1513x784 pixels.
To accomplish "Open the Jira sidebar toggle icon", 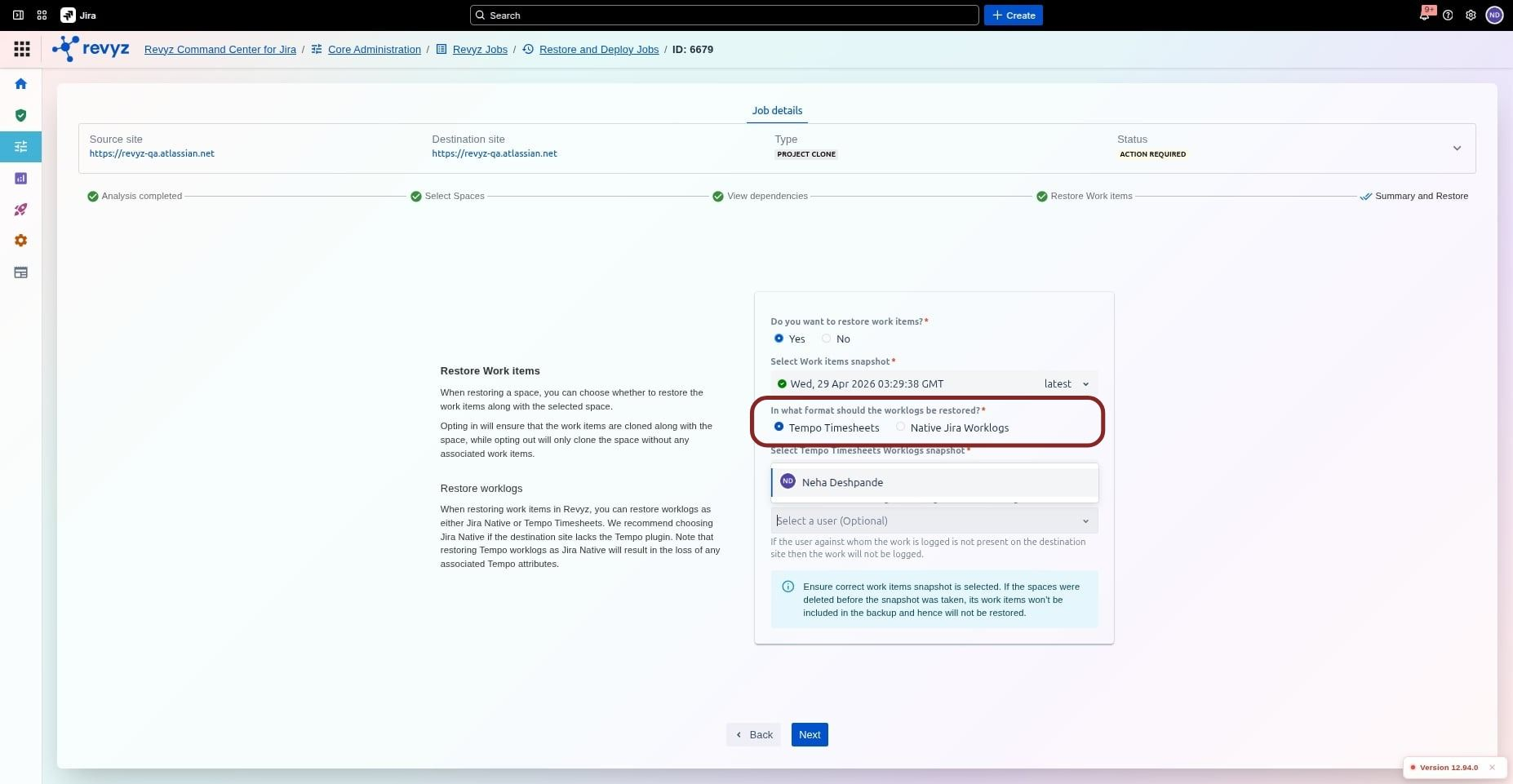I will [18, 15].
